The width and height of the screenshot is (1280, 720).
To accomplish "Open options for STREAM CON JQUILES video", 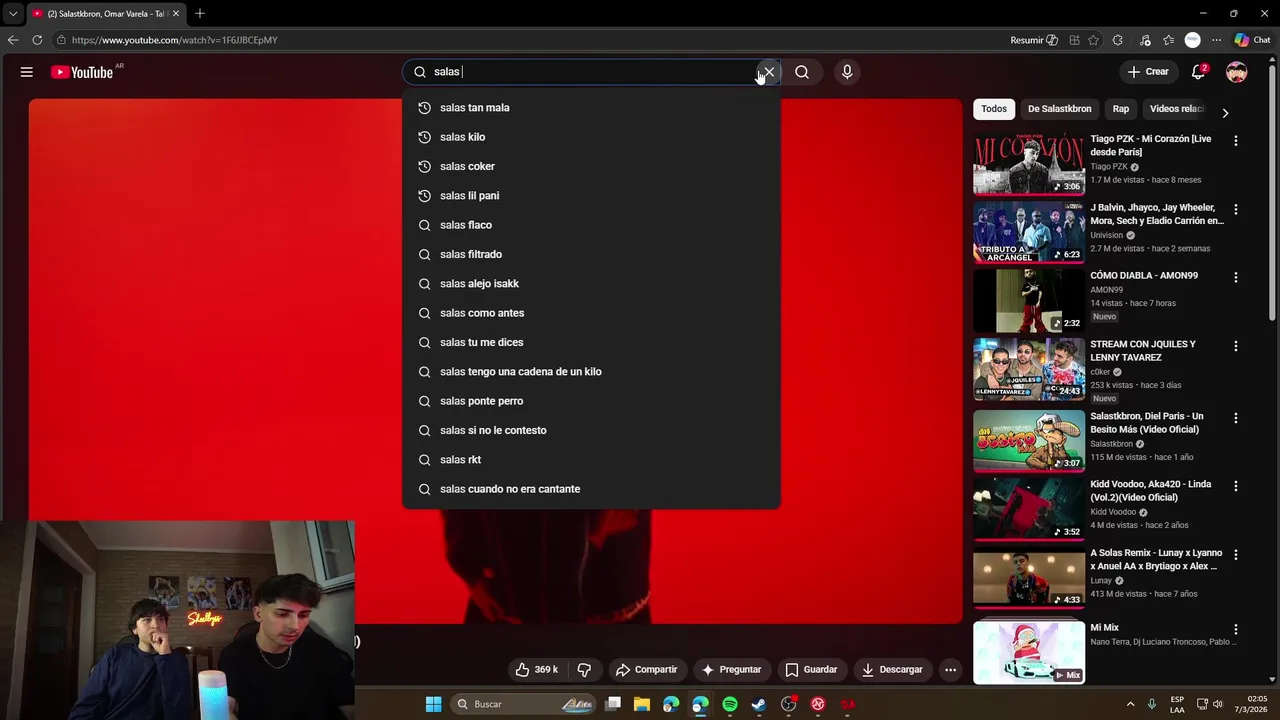I will coord(1236,346).
